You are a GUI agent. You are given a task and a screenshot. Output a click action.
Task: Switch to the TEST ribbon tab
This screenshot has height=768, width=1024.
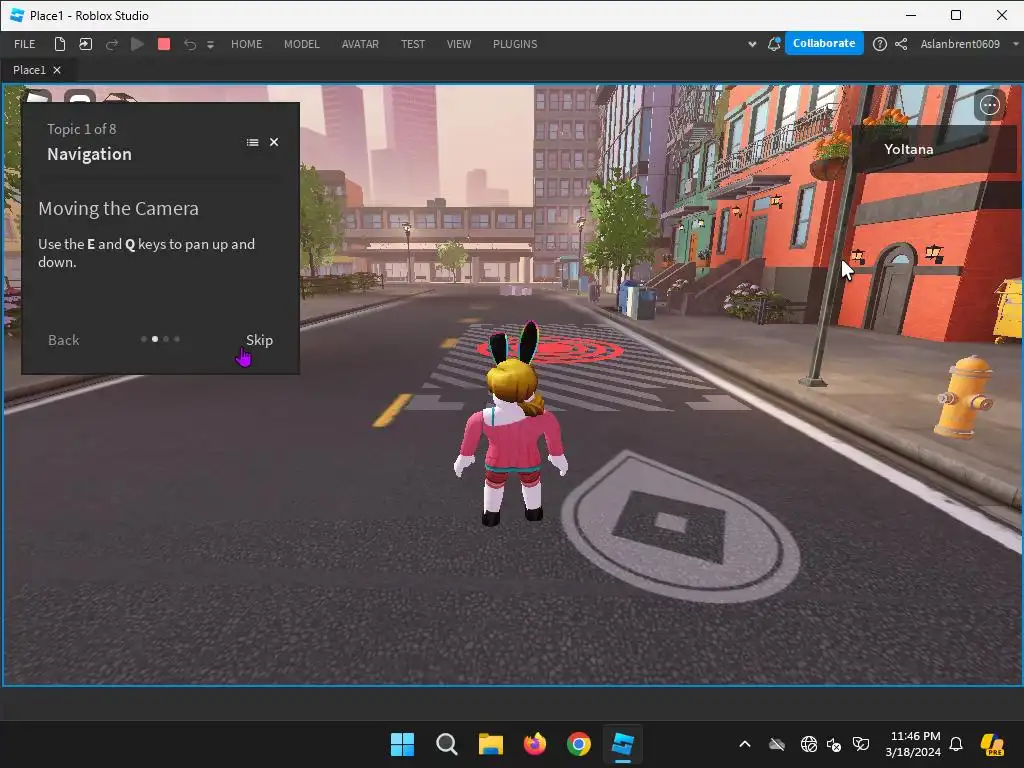click(x=413, y=44)
